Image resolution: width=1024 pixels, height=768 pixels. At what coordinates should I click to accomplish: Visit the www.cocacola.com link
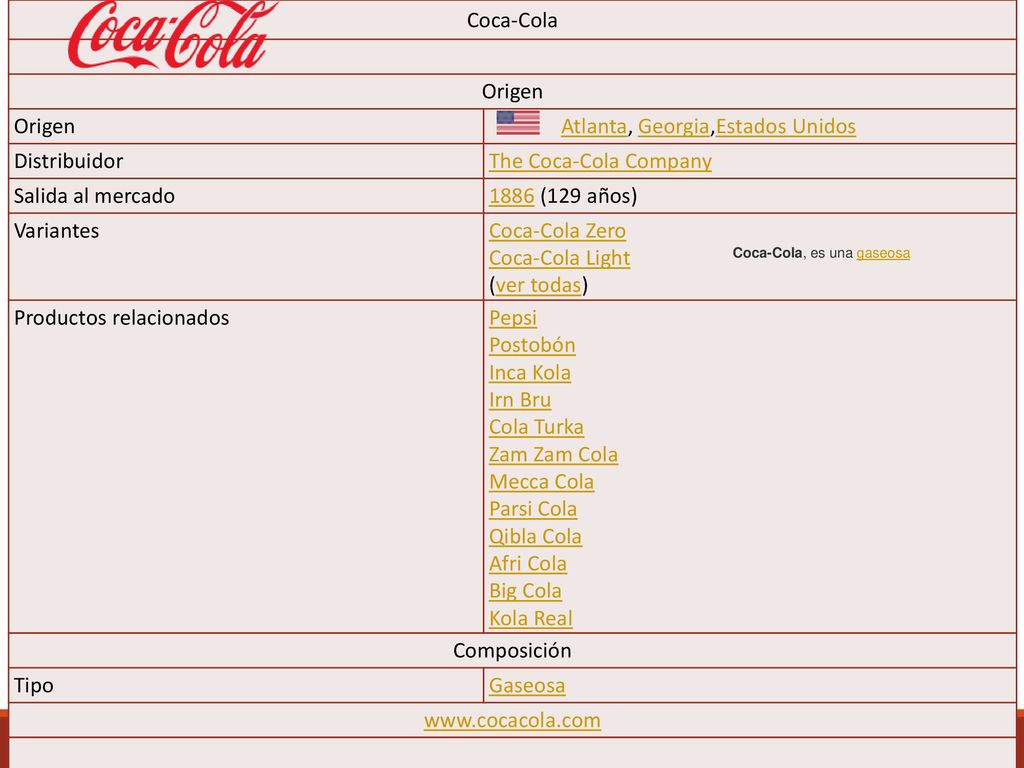(x=512, y=720)
